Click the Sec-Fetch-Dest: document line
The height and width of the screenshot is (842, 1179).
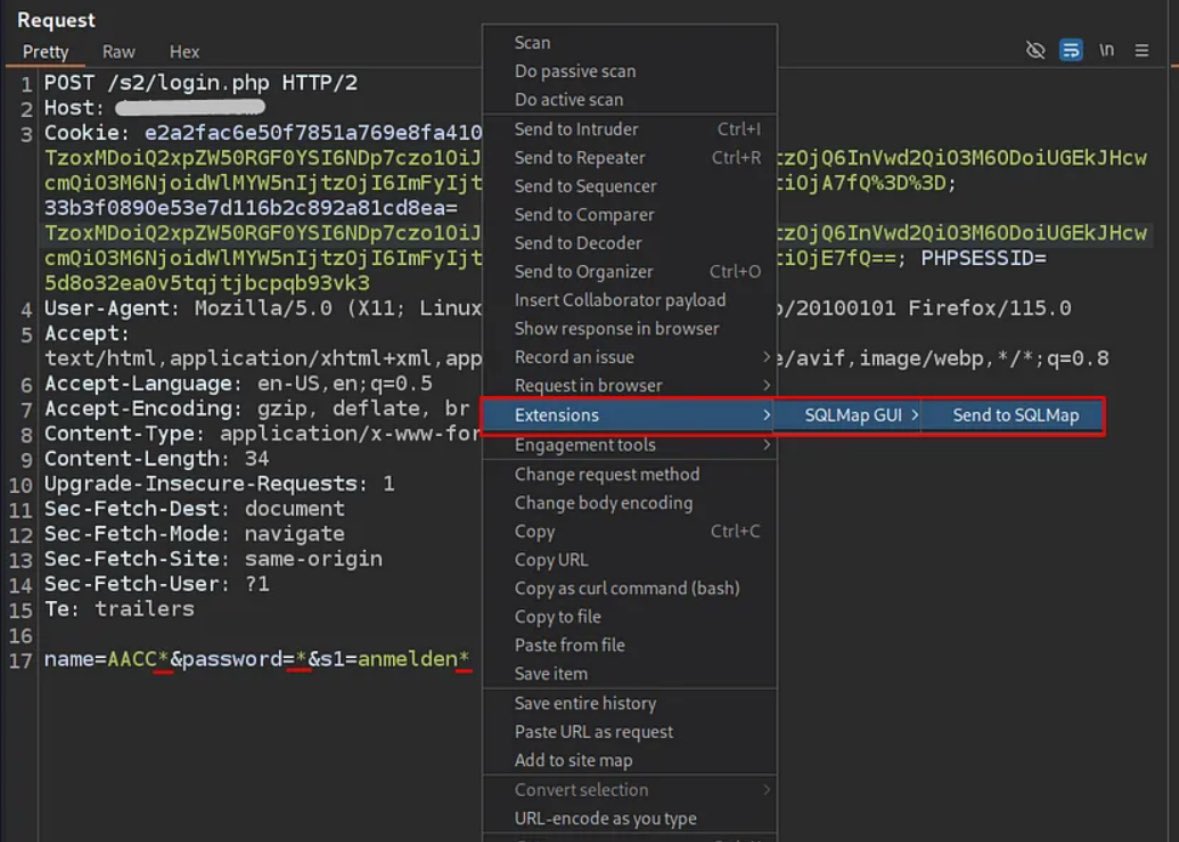pyautogui.click(x=194, y=509)
